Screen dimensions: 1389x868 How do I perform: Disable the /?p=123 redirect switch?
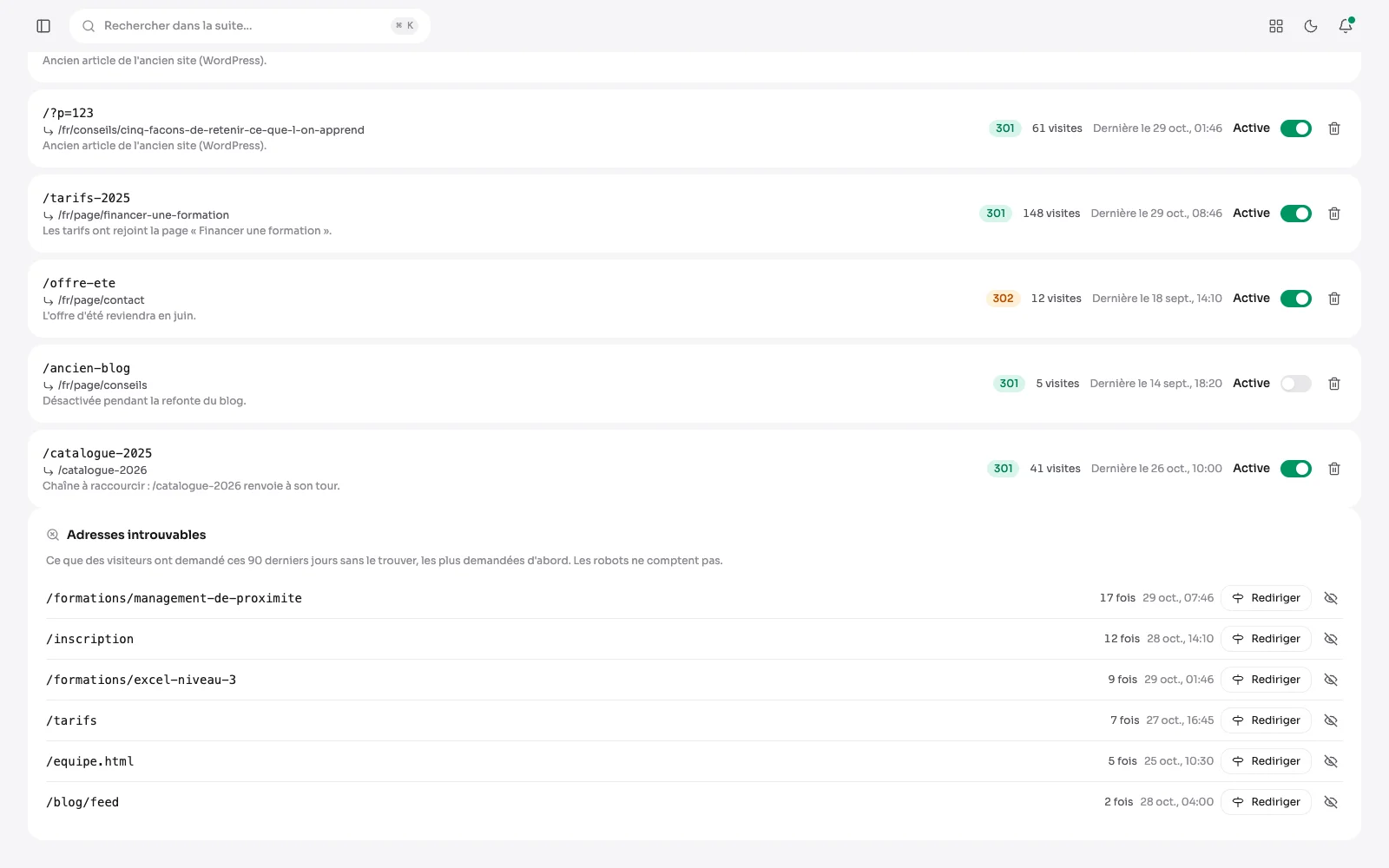tap(1296, 128)
